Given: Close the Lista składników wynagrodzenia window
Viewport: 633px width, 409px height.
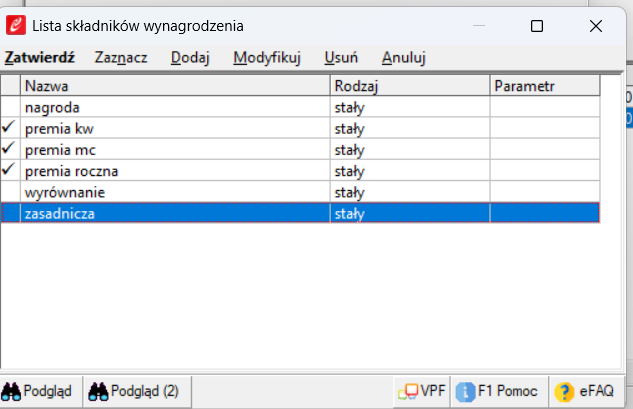Looking at the screenshot, I should [596, 26].
